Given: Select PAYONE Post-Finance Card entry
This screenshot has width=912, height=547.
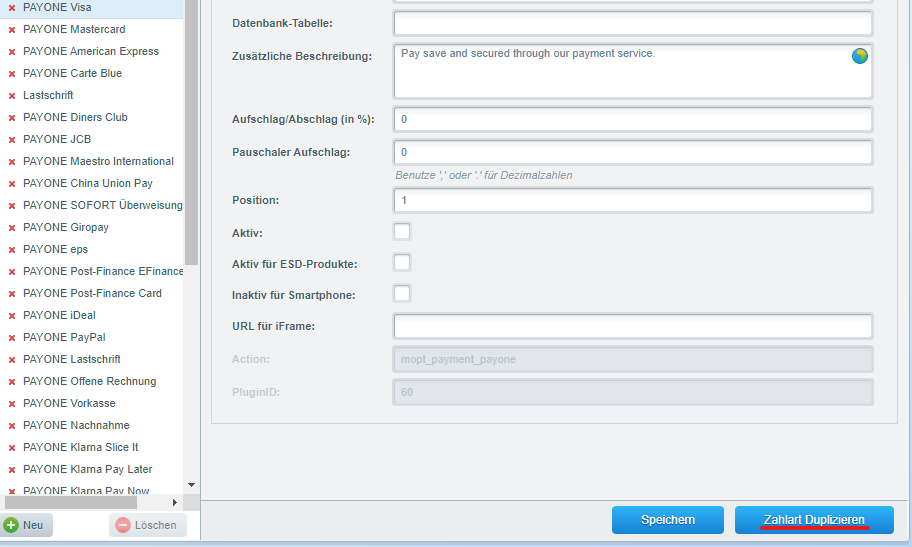Looking at the screenshot, I should 91,293.
